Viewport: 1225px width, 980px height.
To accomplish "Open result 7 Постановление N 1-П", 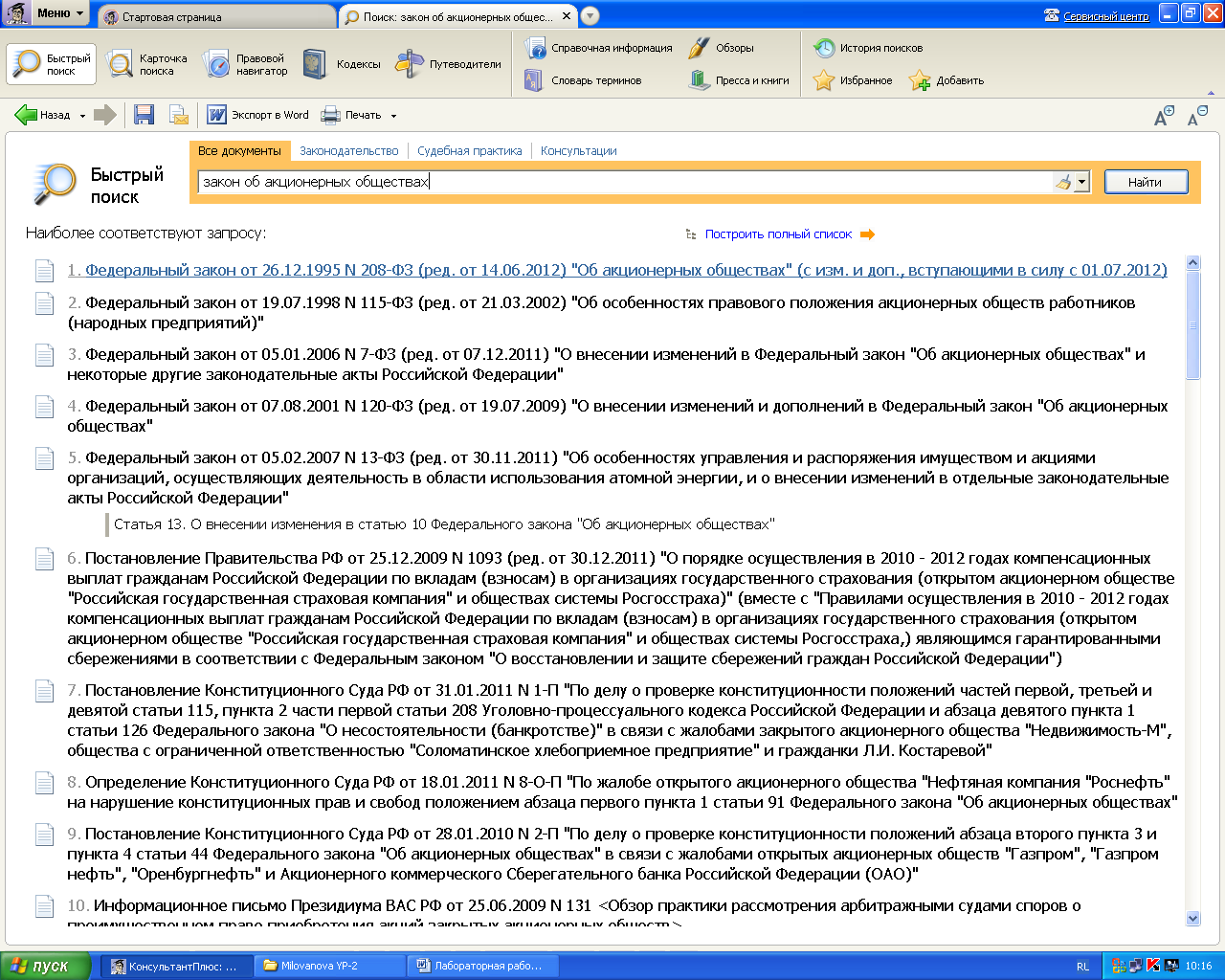I will pyautogui.click(x=619, y=720).
